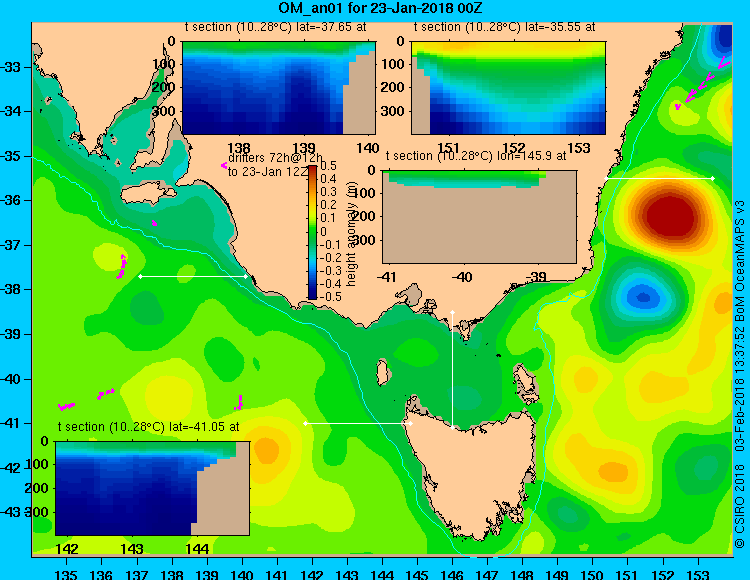This screenshot has height=580, width=750.
Task: Click the dark red warm eddy off the east coast
Action: point(672,218)
